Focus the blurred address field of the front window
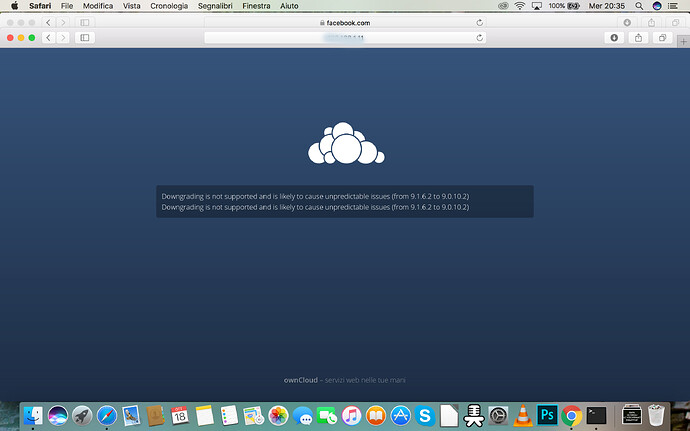This screenshot has width=690, height=431. pyautogui.click(x=345, y=38)
